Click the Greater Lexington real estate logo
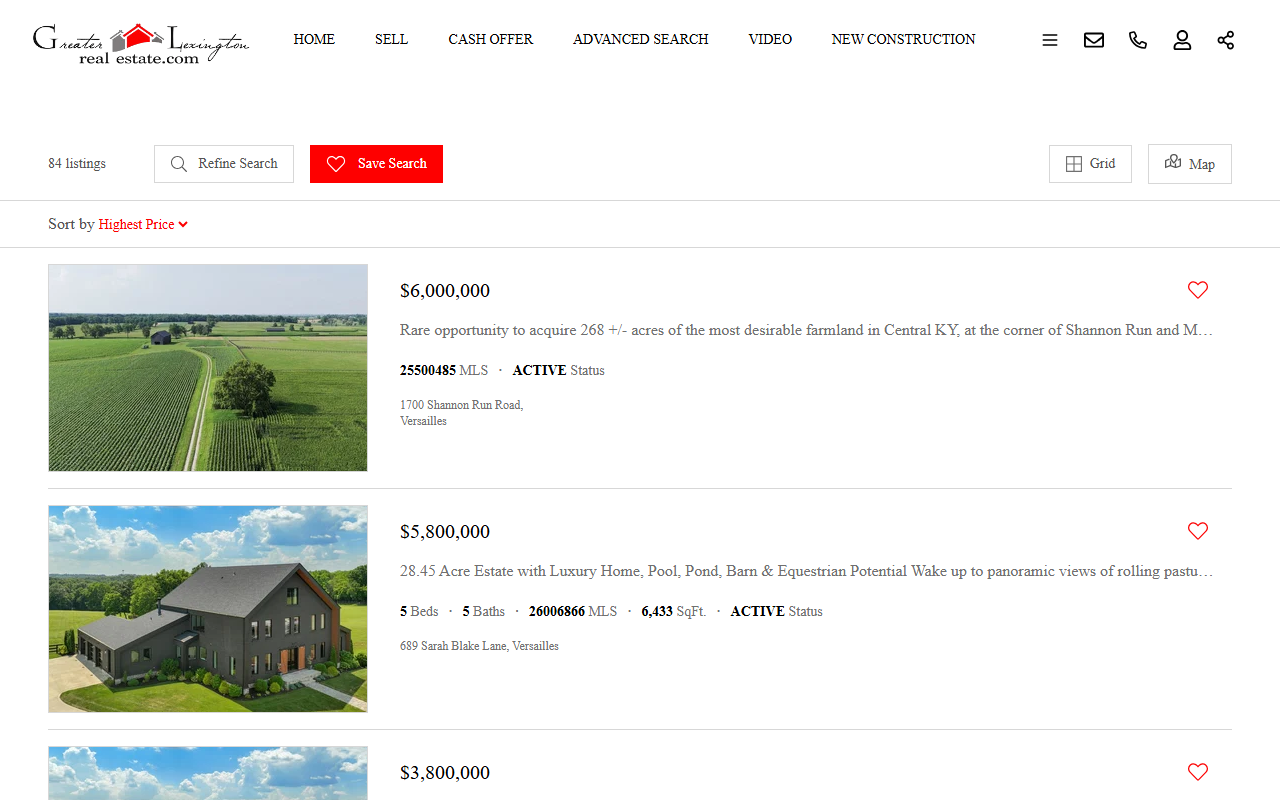 140,43
